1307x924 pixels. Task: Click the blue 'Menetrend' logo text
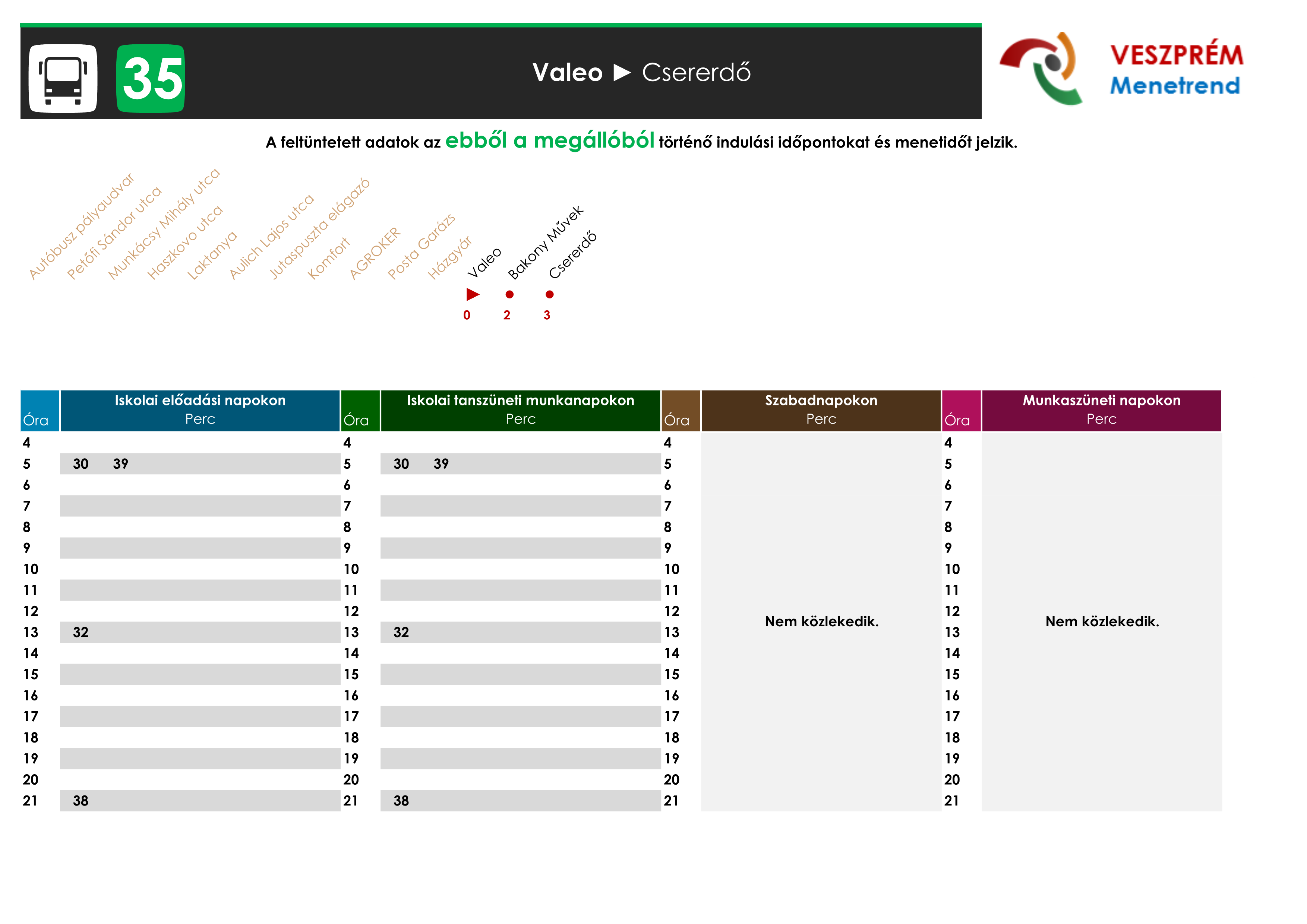(1175, 86)
